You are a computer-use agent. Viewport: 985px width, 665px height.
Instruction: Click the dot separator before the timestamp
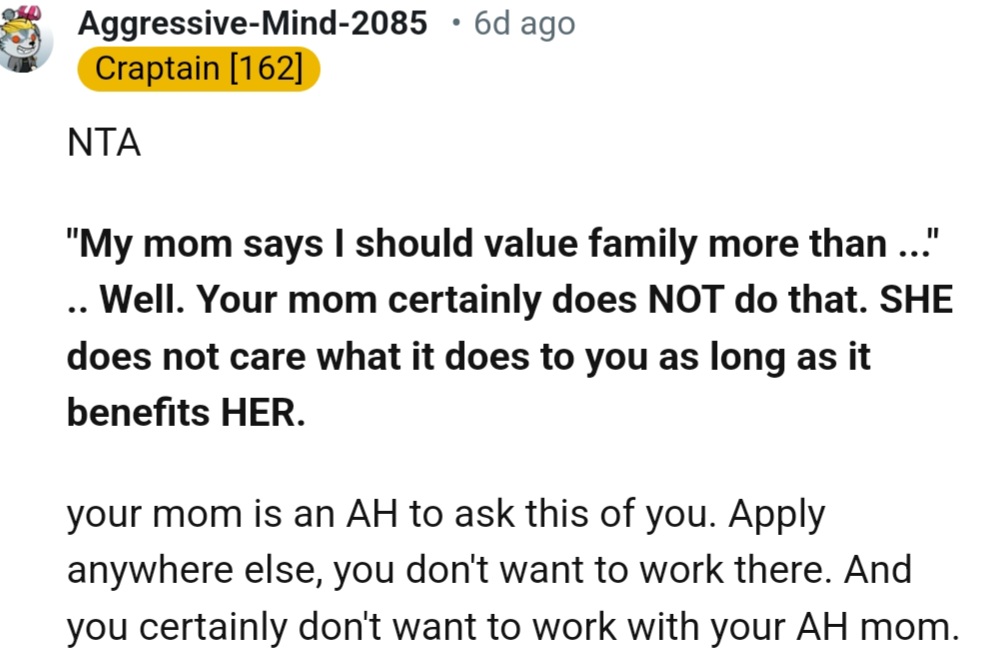456,24
